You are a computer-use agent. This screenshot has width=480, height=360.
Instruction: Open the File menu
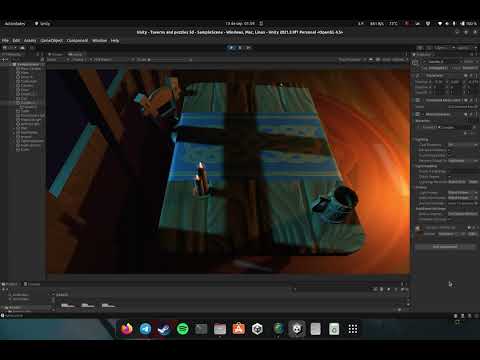5,41
